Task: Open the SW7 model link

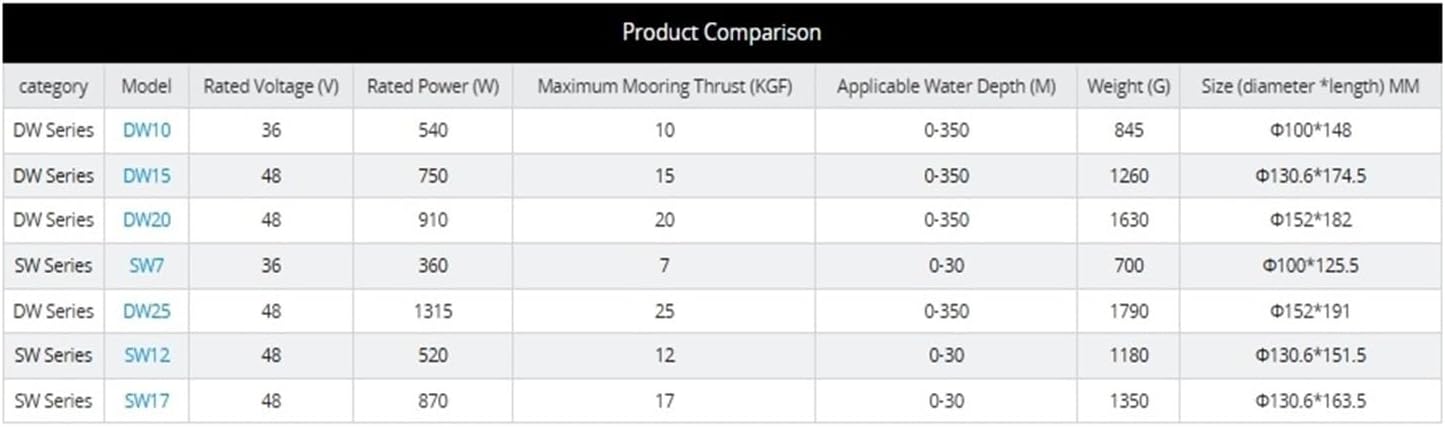Action: 146,266
